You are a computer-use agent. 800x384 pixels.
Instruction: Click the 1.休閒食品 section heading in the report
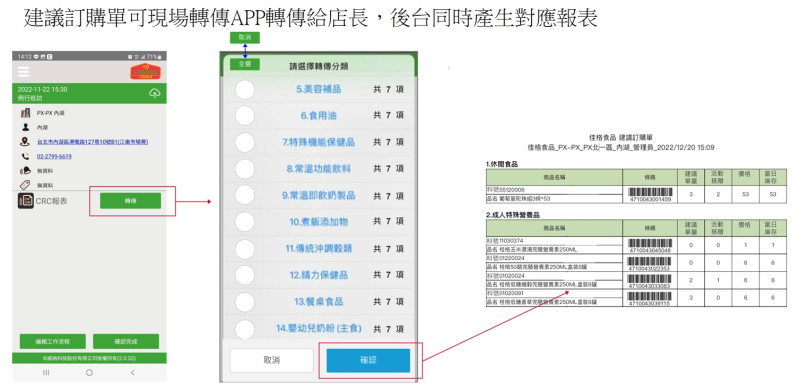click(502, 164)
